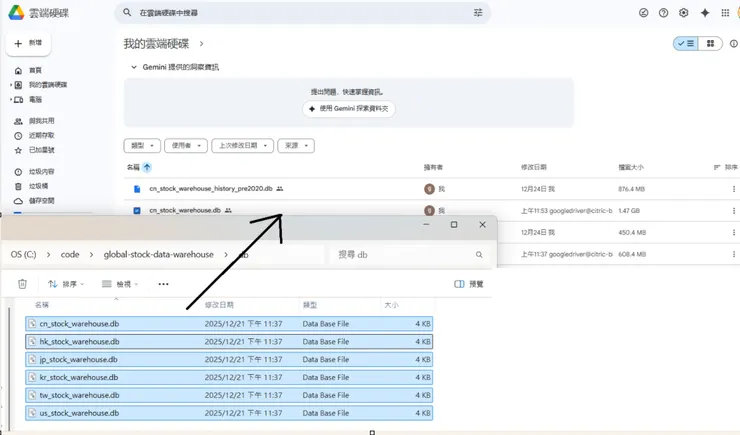Click global-stock-data-warehouse breadcrumb
Viewport: 740px width, 435px height.
coord(159,255)
